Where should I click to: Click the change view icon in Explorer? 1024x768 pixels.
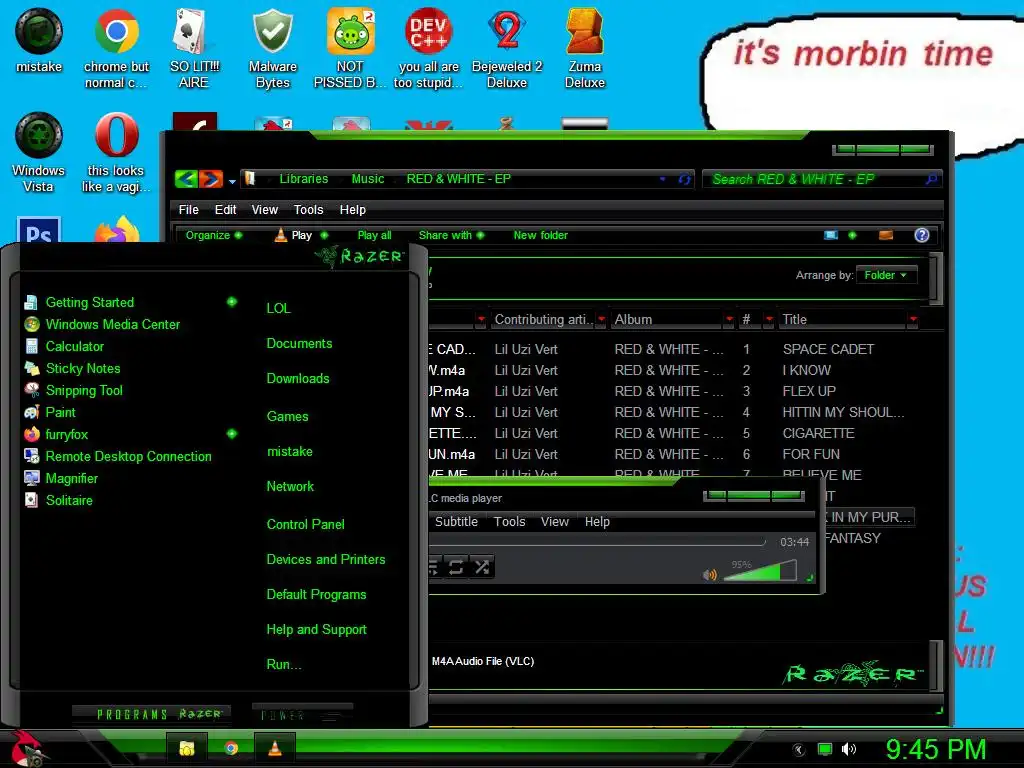(x=831, y=235)
